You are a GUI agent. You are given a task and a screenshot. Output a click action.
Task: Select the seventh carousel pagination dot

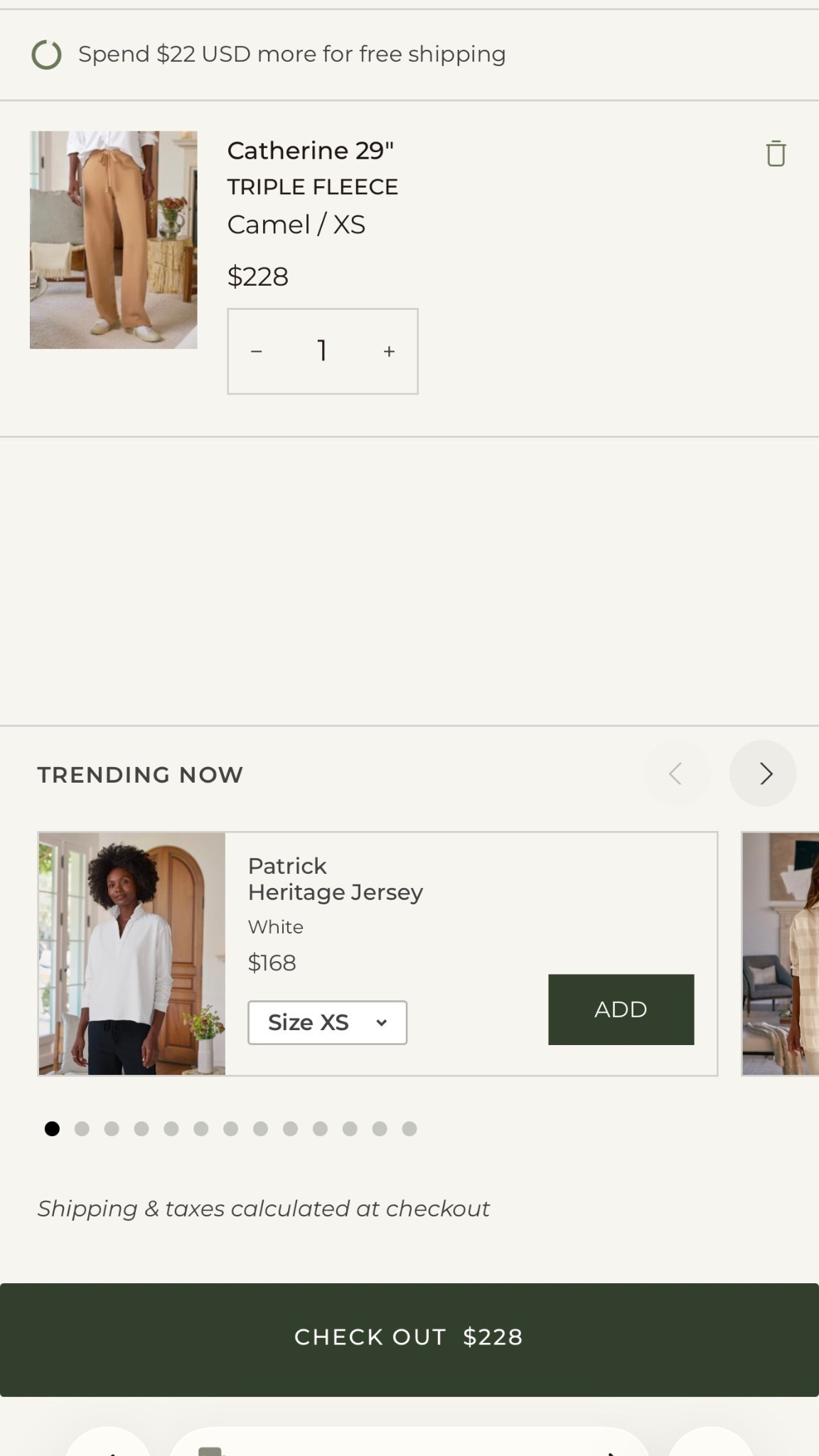click(x=231, y=1129)
